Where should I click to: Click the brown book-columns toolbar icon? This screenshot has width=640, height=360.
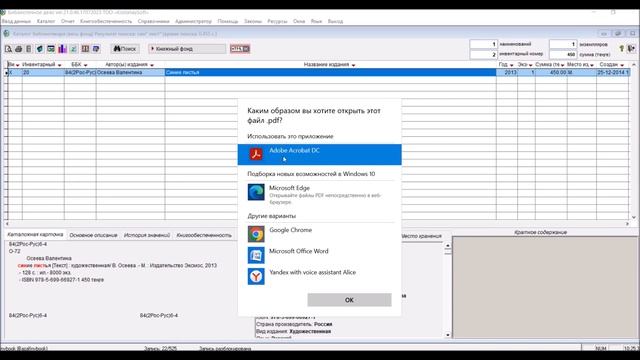click(85, 49)
